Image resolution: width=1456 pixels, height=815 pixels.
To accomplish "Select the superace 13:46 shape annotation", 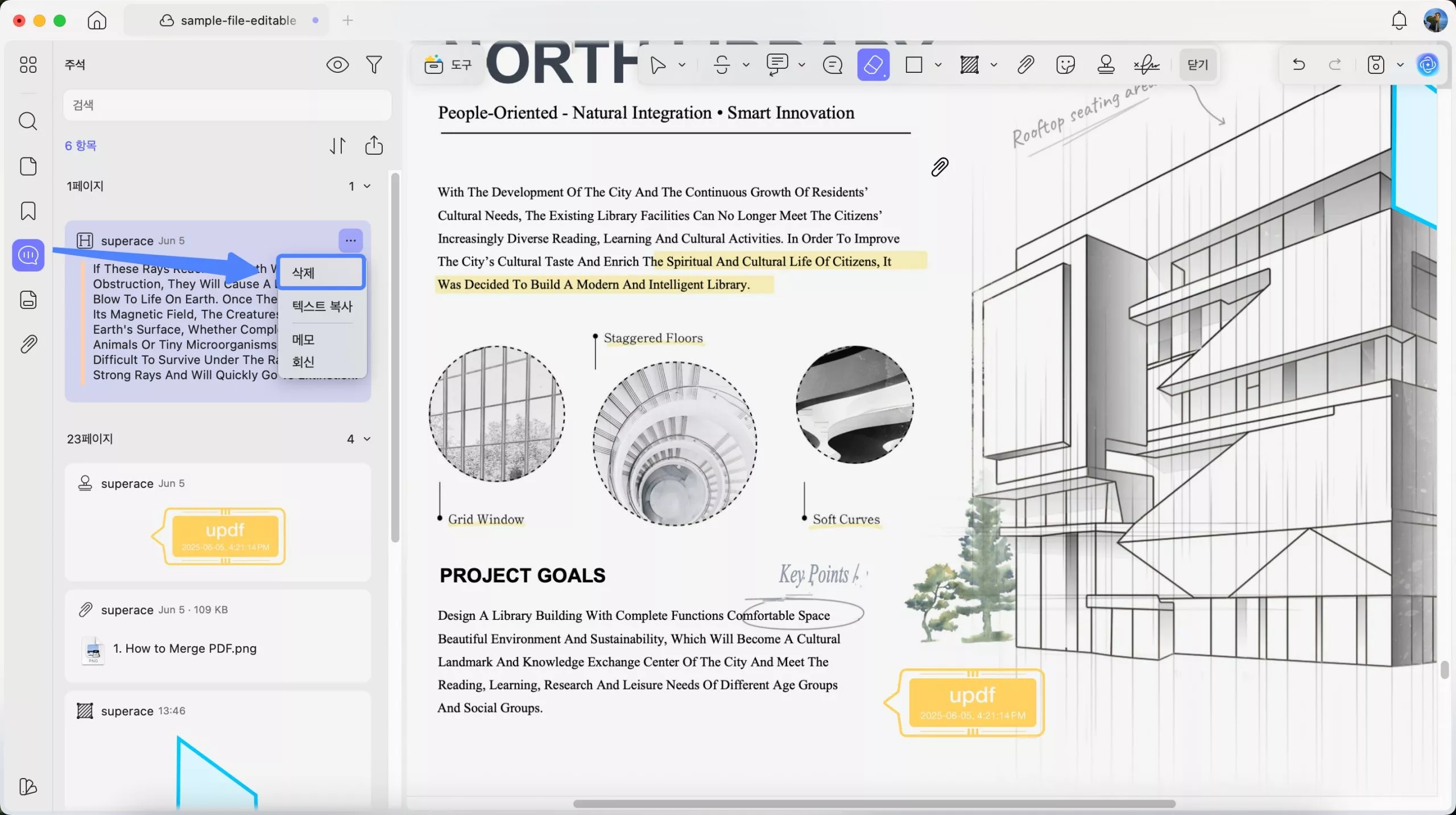I will [x=218, y=750].
